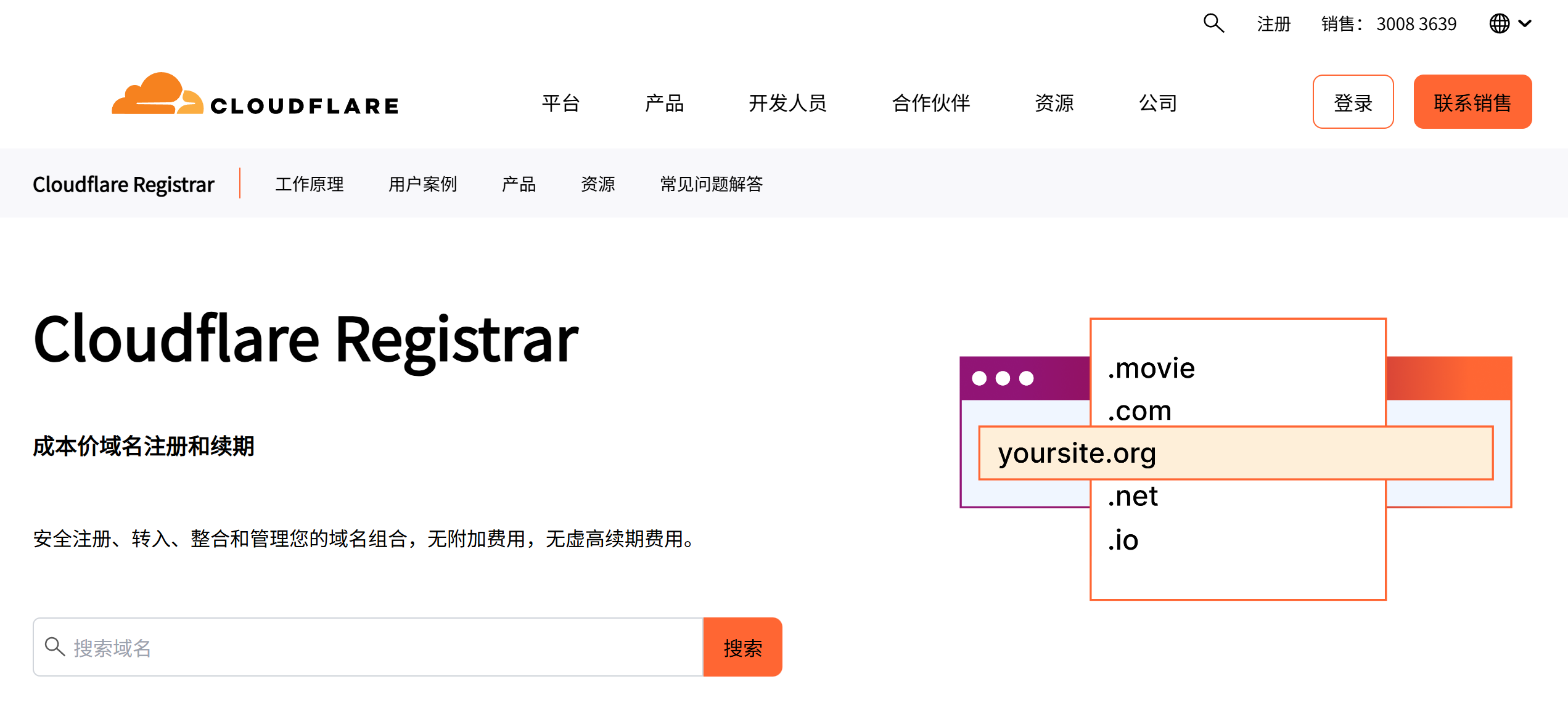Click the yoursite.org illustration box
Image resolution: width=1568 pixels, height=716 pixels.
tap(1235, 453)
